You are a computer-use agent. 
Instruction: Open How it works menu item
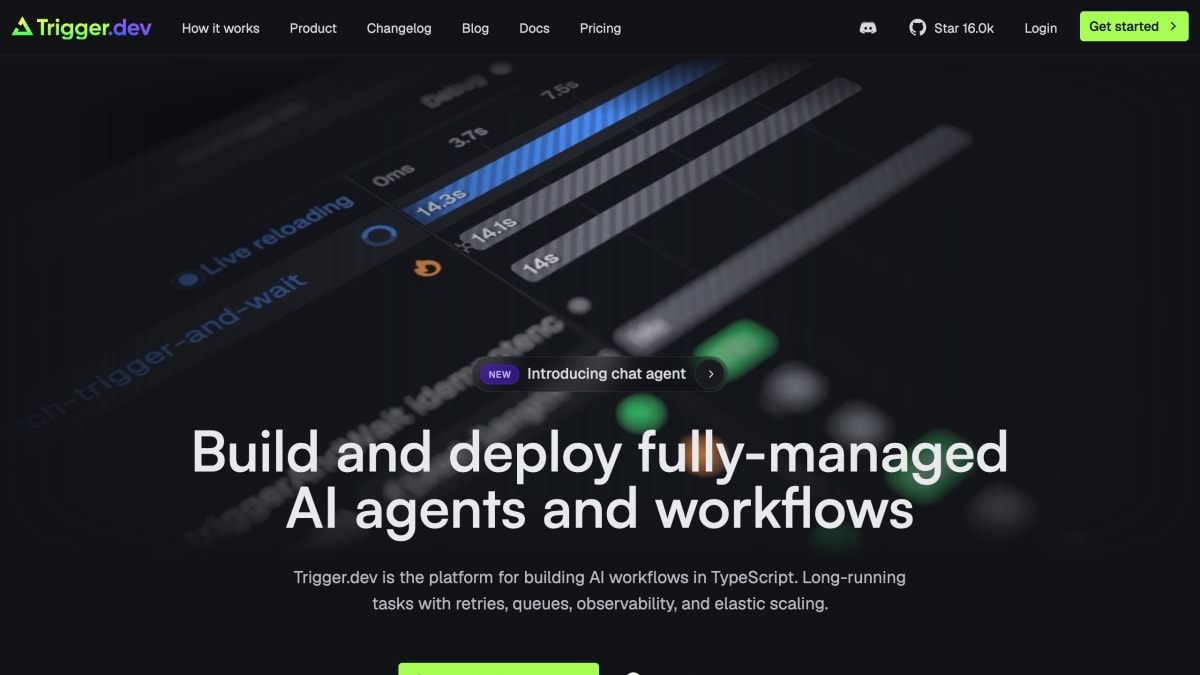click(221, 28)
